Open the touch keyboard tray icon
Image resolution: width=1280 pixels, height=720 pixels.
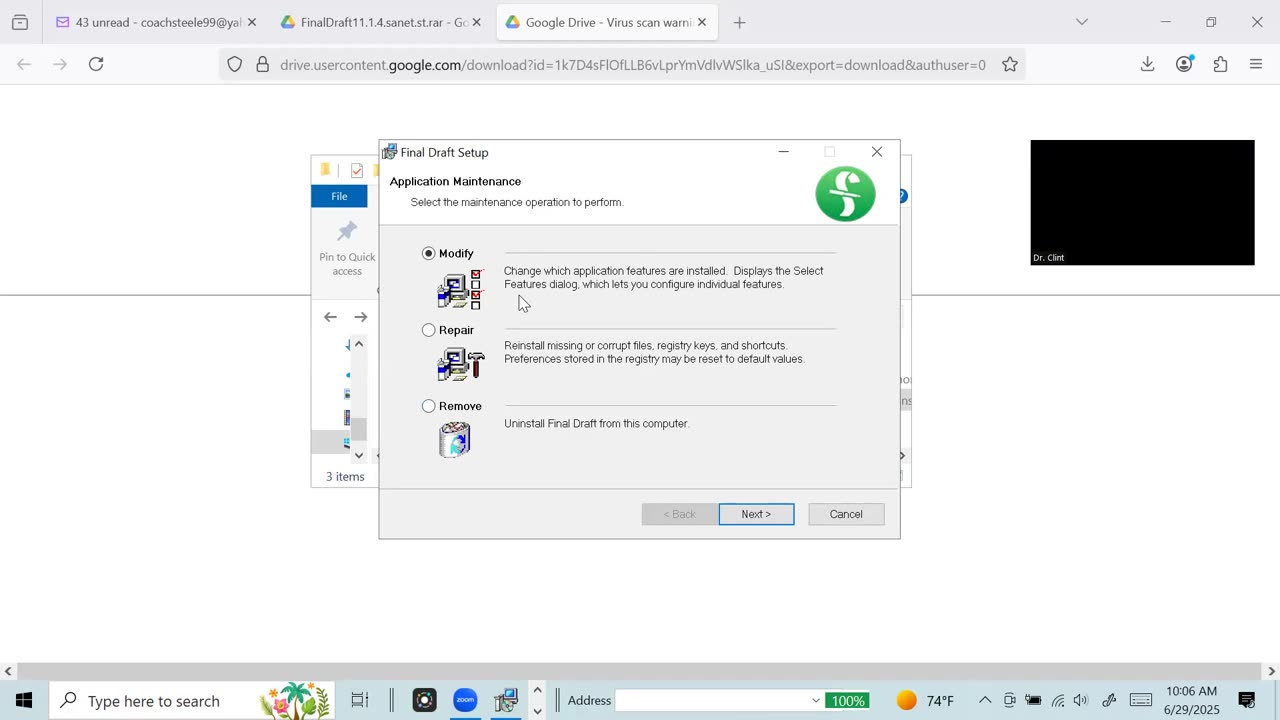coord(1140,700)
